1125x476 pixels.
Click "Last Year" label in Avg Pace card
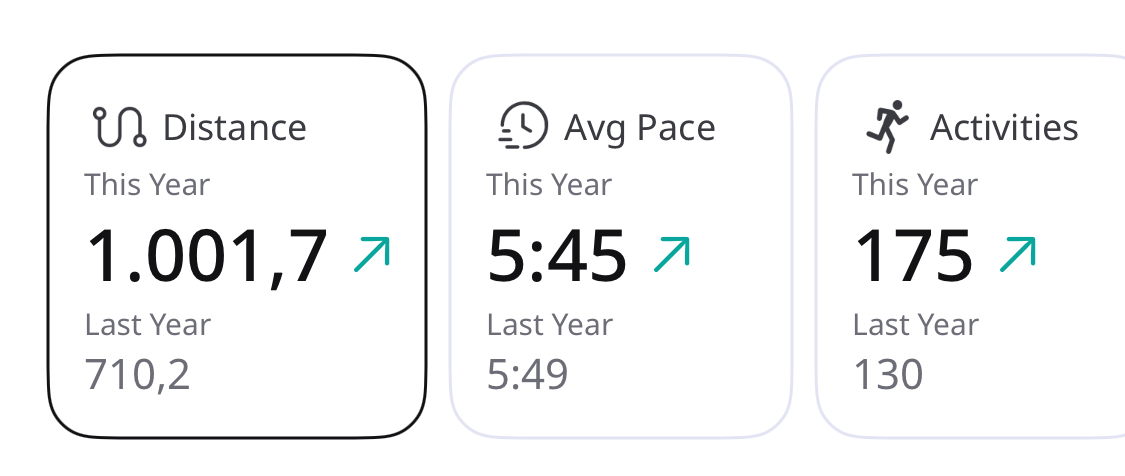tap(549, 325)
